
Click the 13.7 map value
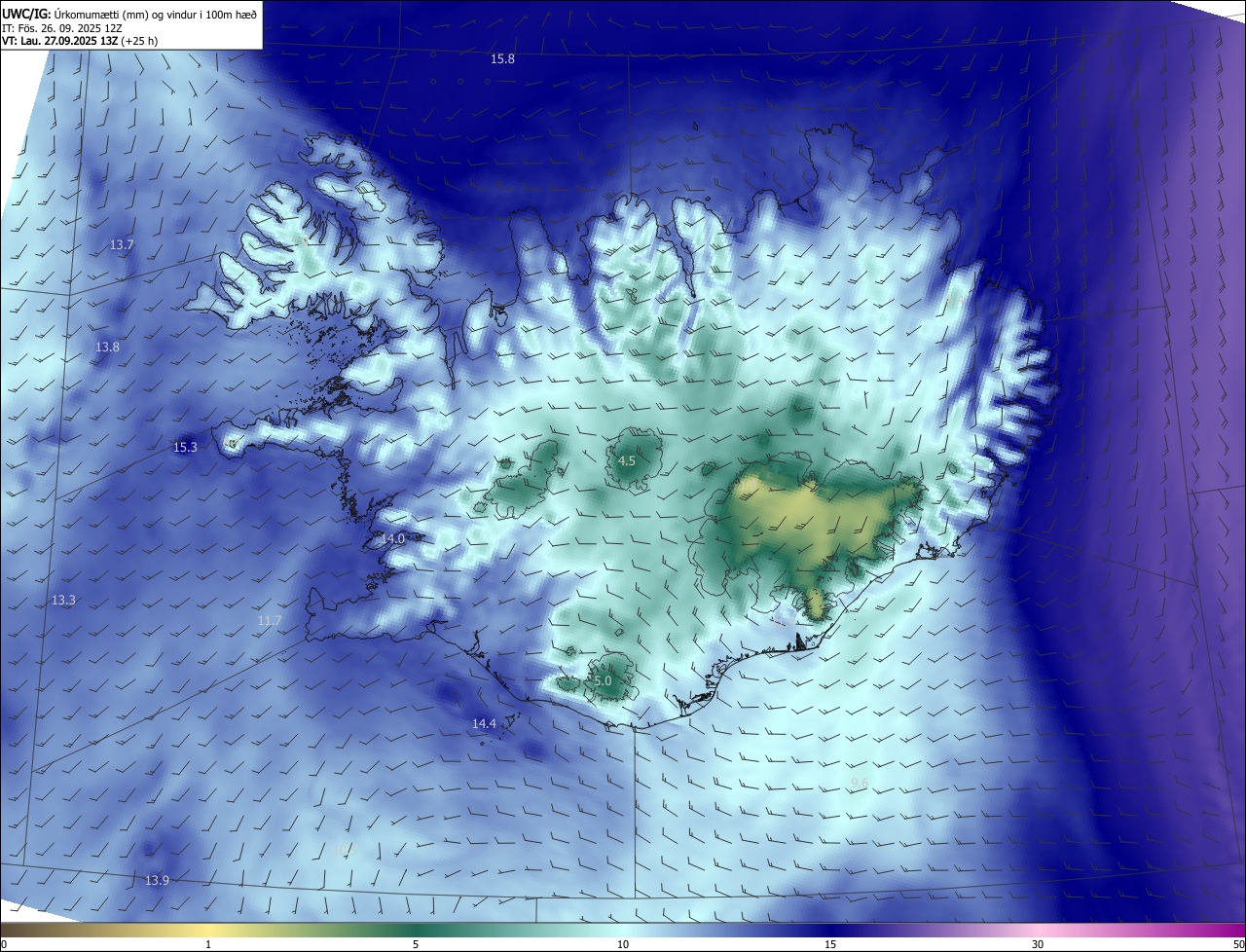point(122,245)
